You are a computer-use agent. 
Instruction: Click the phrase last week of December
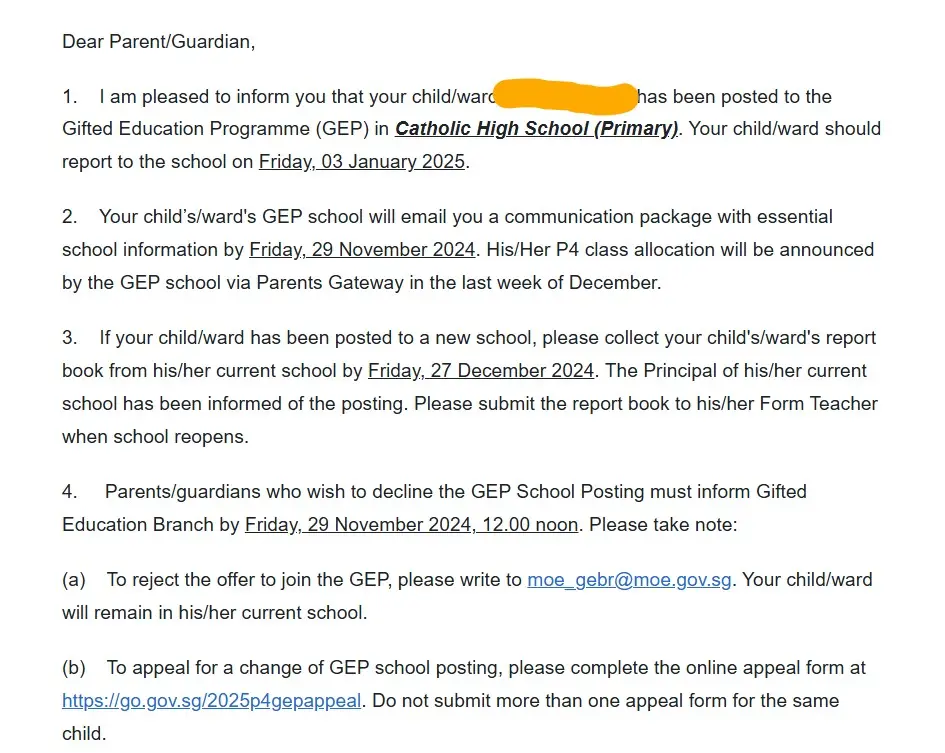coord(560,283)
